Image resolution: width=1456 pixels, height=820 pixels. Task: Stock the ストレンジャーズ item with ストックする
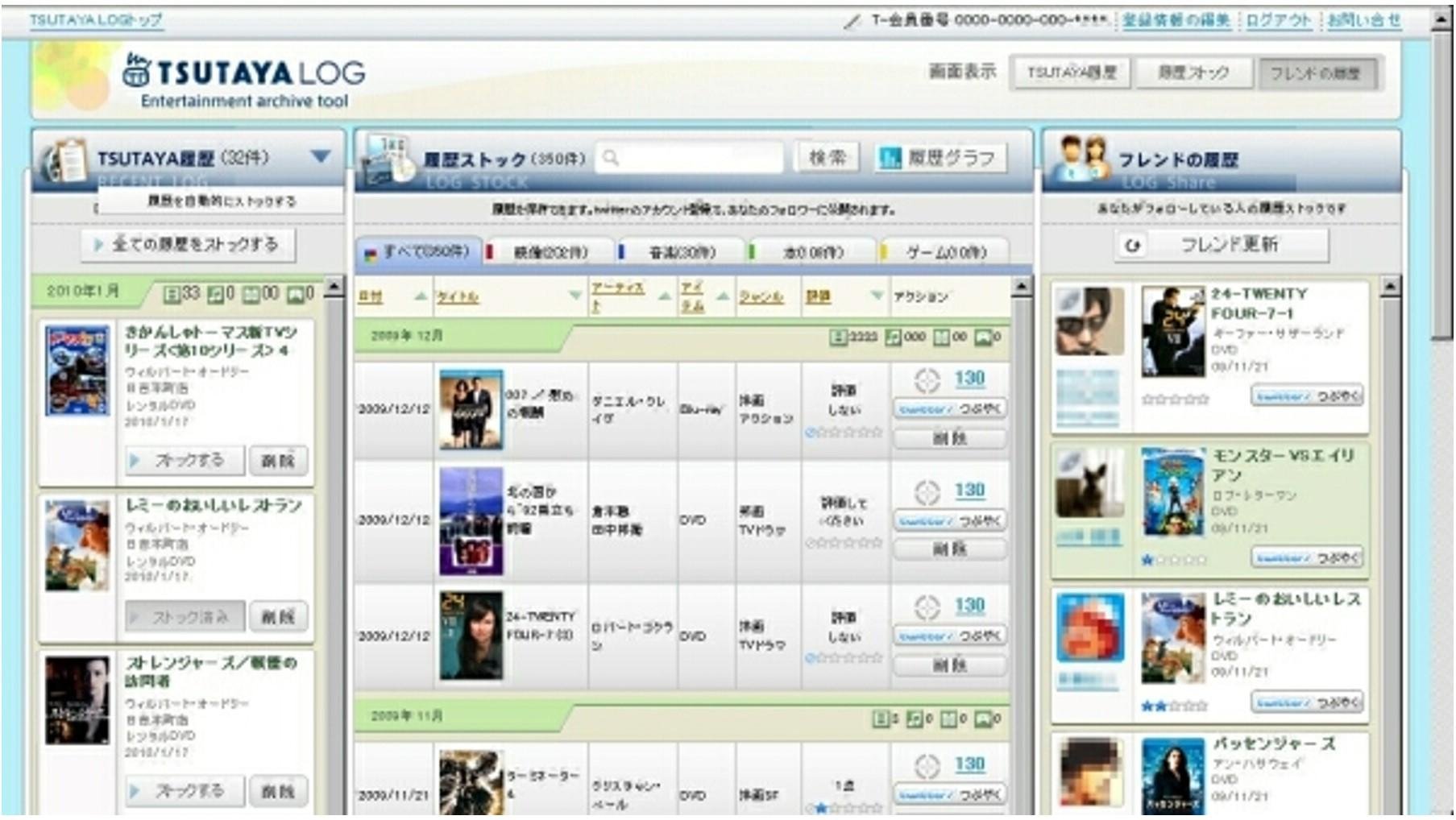(x=185, y=791)
